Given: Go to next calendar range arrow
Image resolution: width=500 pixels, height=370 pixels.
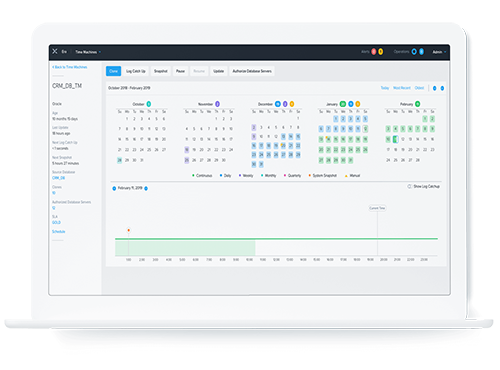Looking at the screenshot, I should [x=442, y=88].
